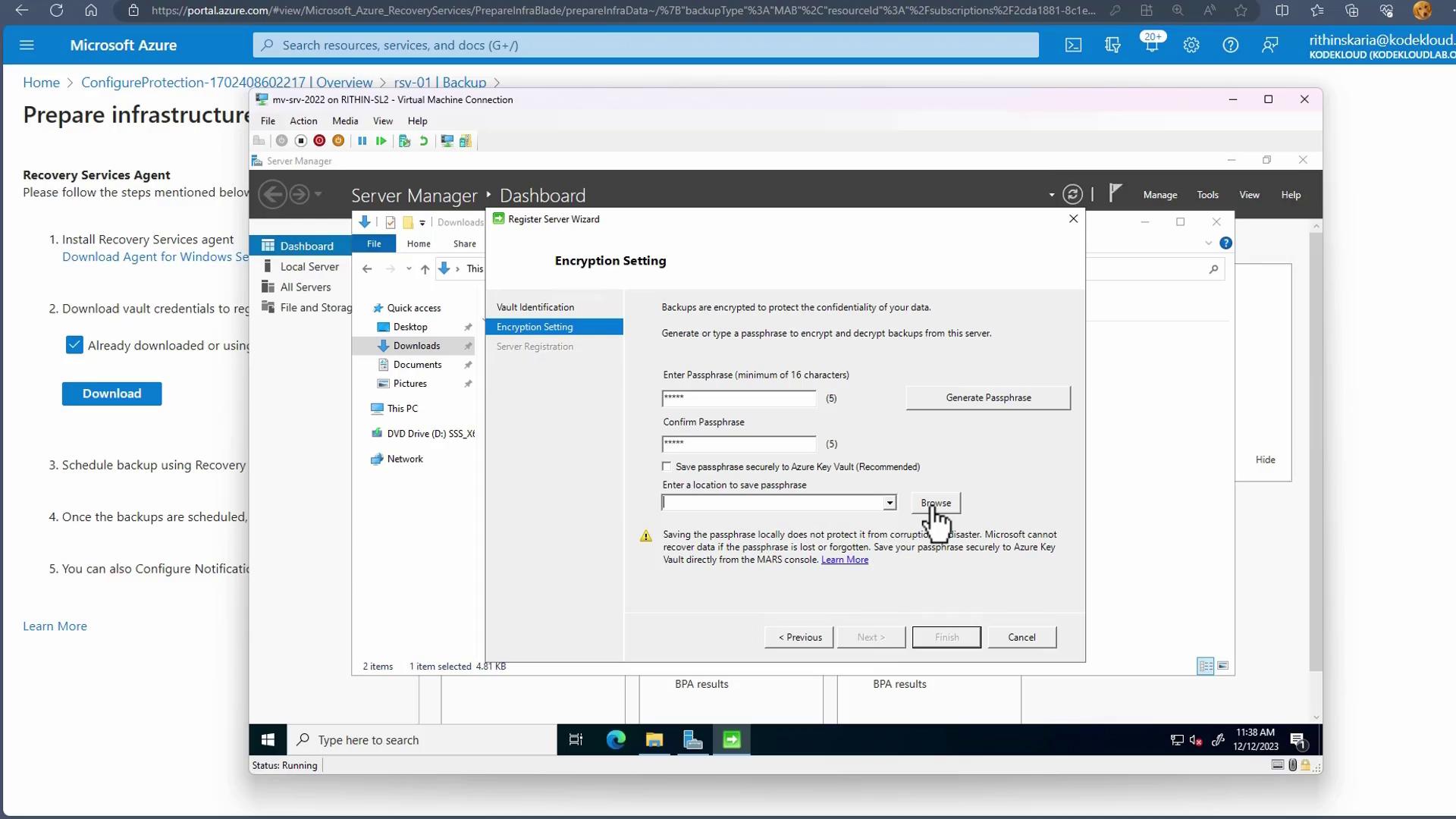Open Server Manager Tools menu
This screenshot has height=819, width=1456.
tap(1207, 195)
